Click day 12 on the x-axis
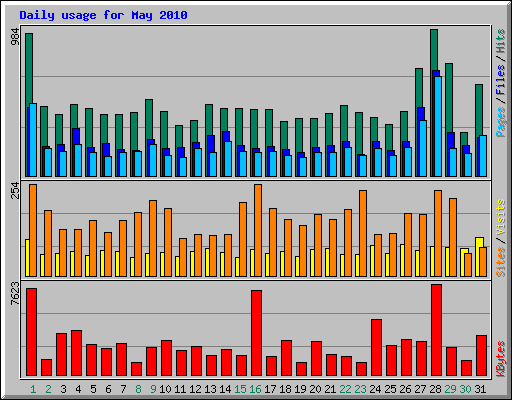512x400 pixels. coord(195,389)
